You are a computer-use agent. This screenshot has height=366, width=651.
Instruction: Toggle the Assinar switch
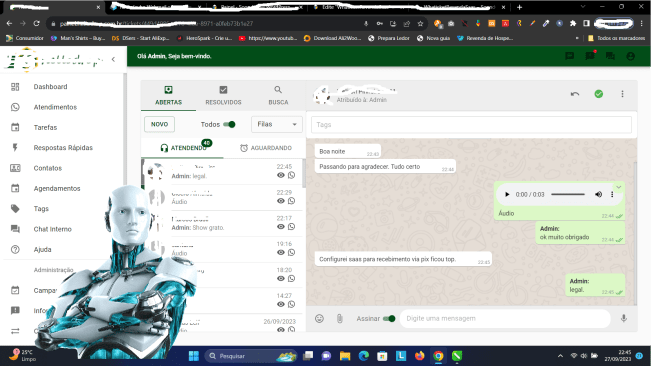click(x=389, y=318)
